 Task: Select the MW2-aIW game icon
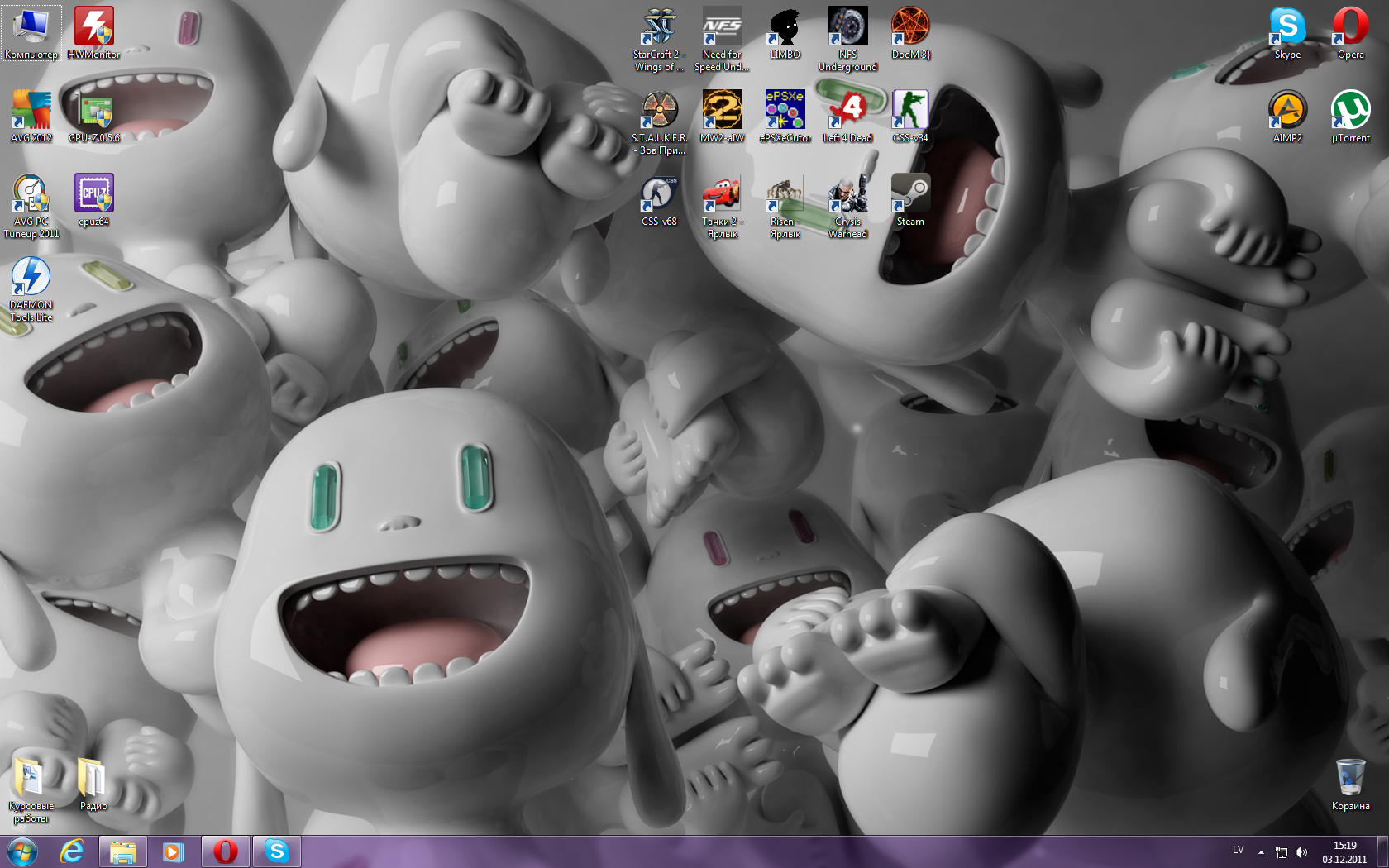tap(722, 117)
